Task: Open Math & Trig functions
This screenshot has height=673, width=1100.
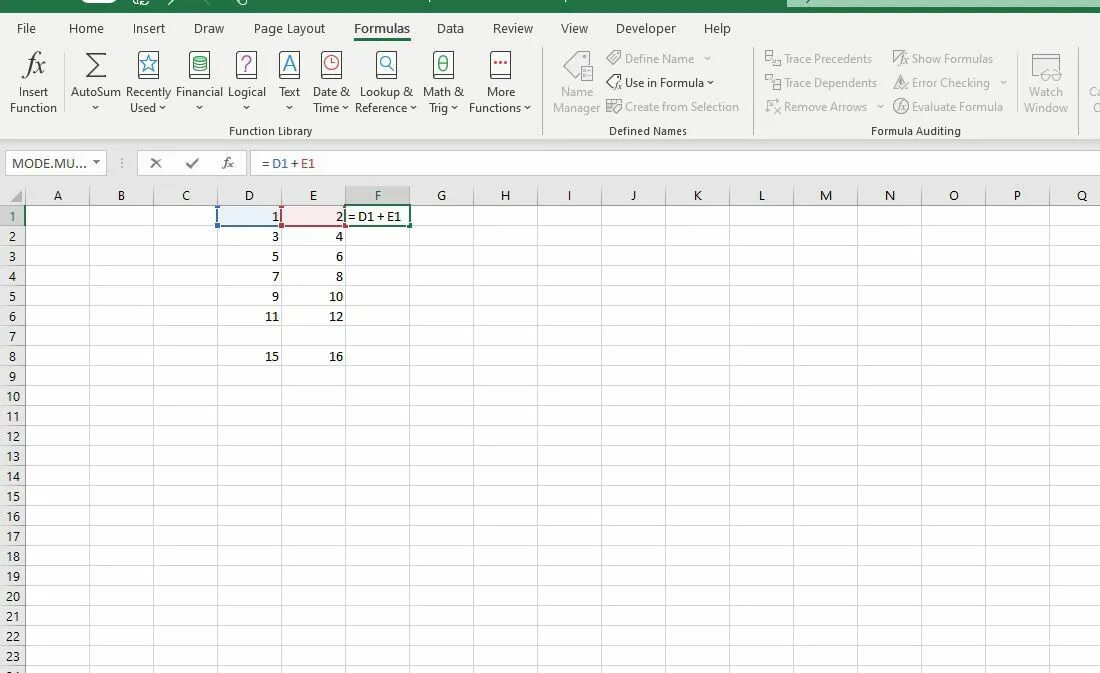Action: (x=443, y=82)
